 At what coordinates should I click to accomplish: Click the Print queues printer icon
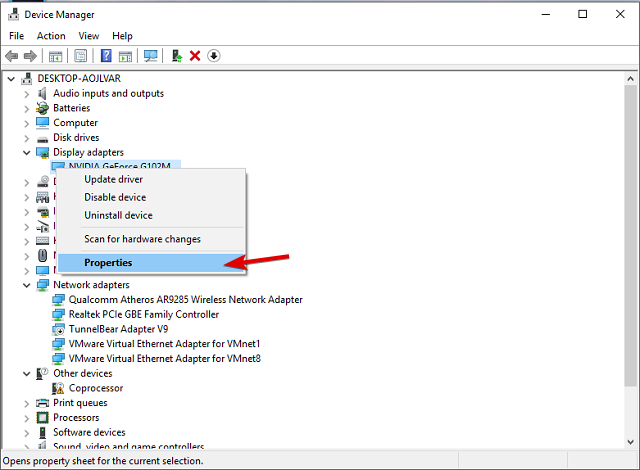42,403
